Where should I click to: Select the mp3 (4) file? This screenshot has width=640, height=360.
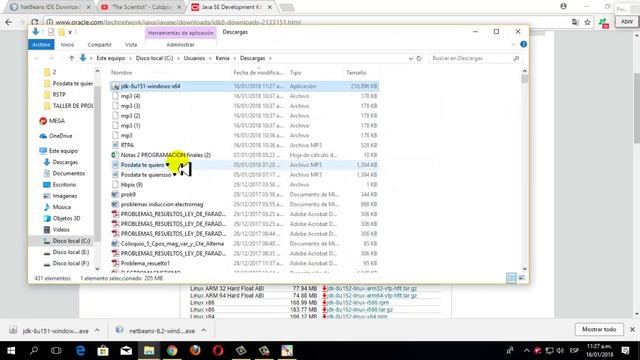244,96
